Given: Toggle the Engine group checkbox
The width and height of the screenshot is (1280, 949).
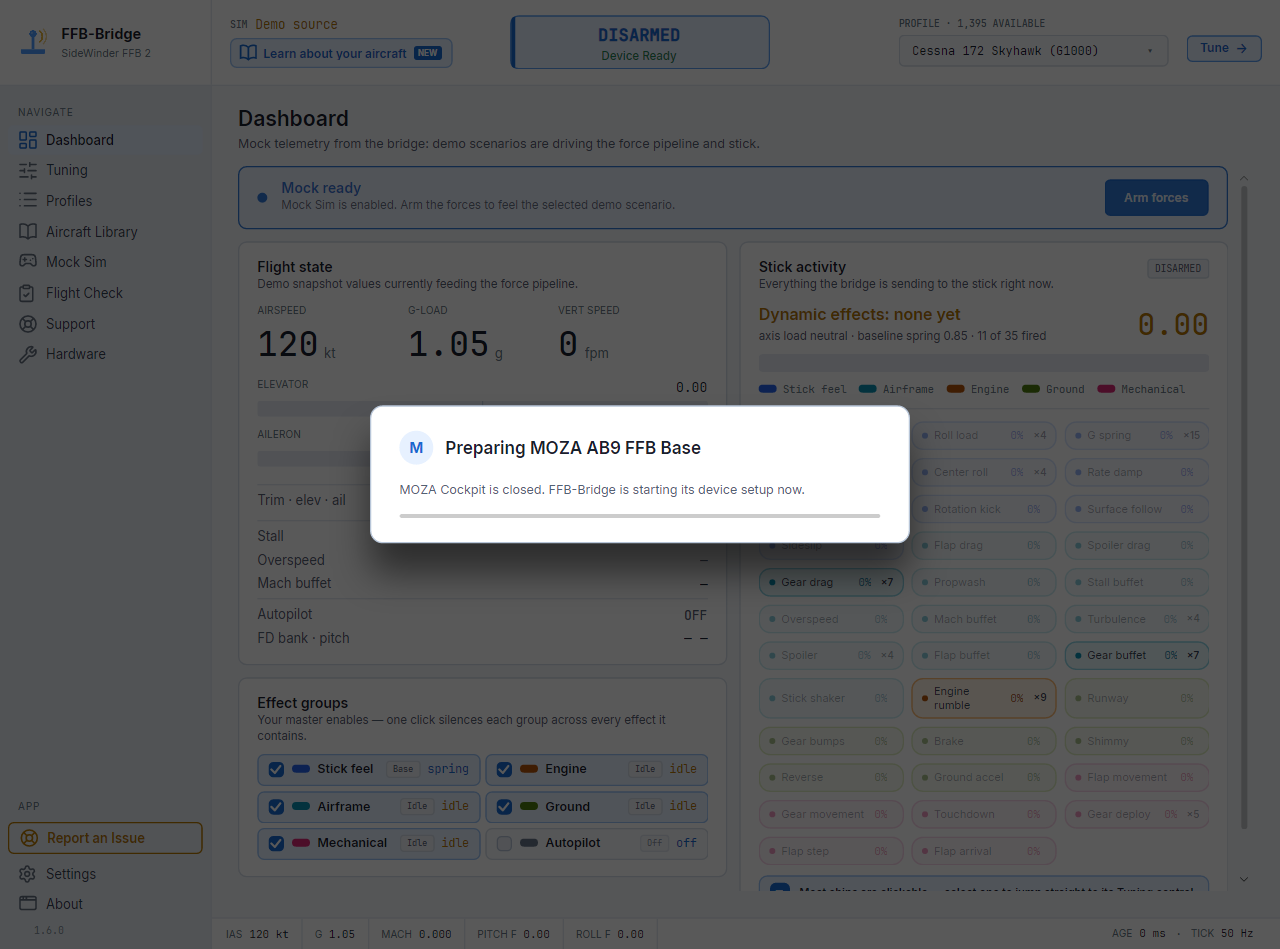Looking at the screenshot, I should pos(504,770).
